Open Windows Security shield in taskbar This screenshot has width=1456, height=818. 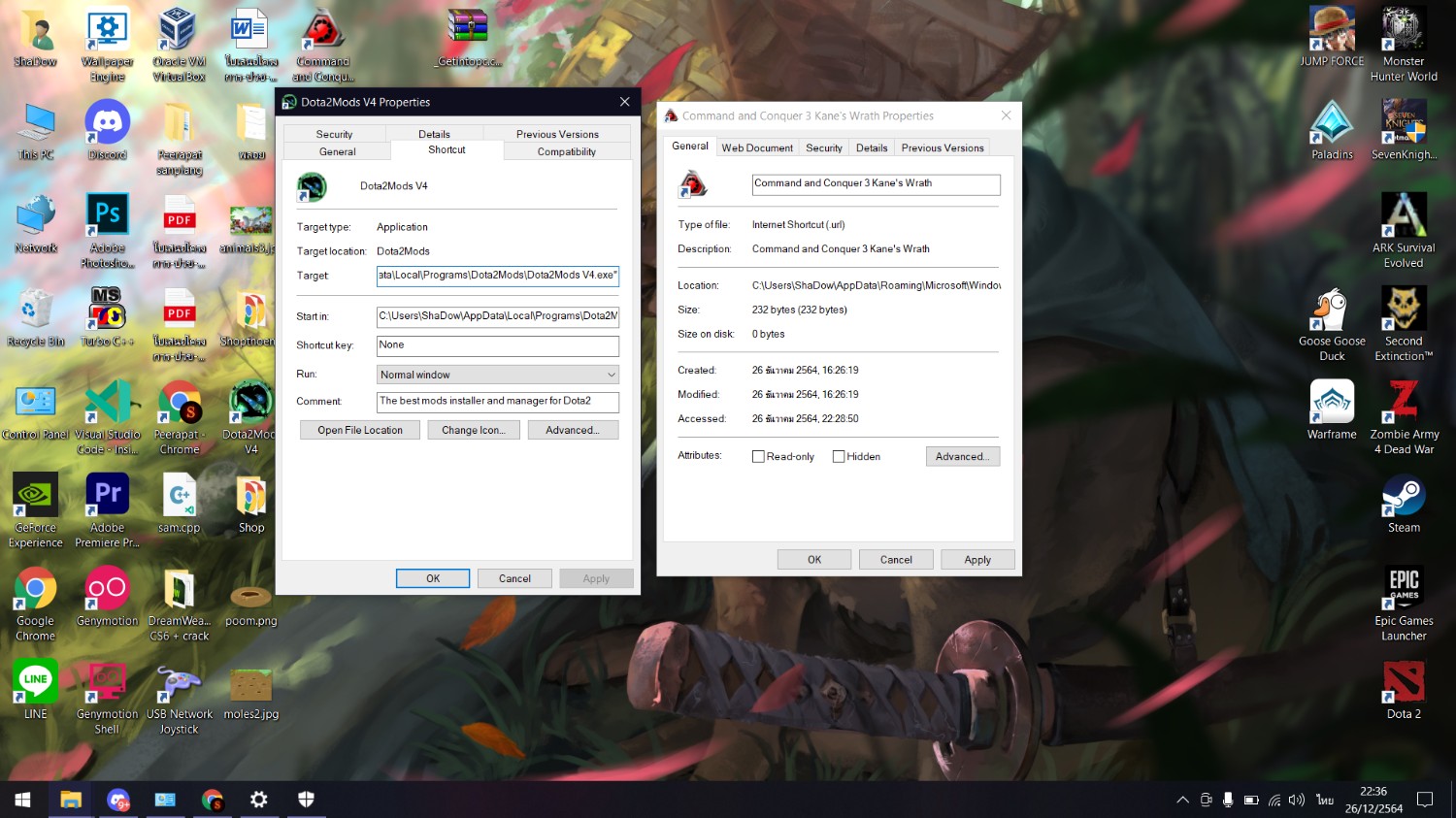306,800
